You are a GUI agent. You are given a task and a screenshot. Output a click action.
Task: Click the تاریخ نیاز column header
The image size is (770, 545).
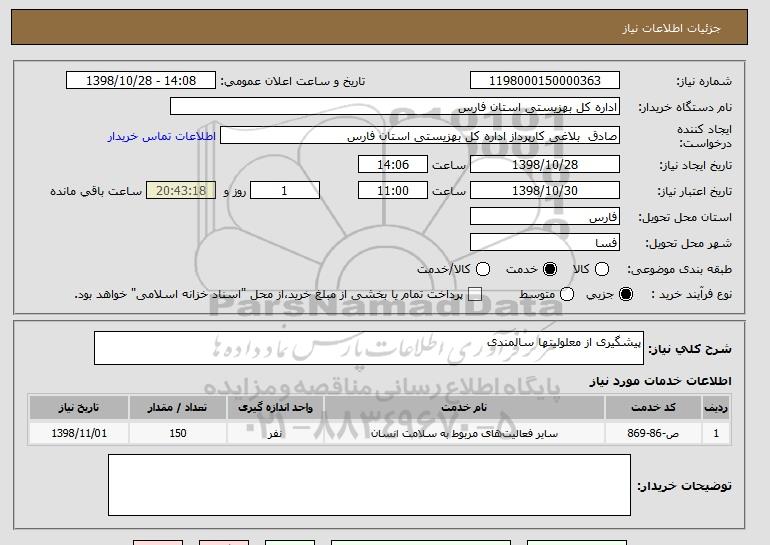pos(79,408)
